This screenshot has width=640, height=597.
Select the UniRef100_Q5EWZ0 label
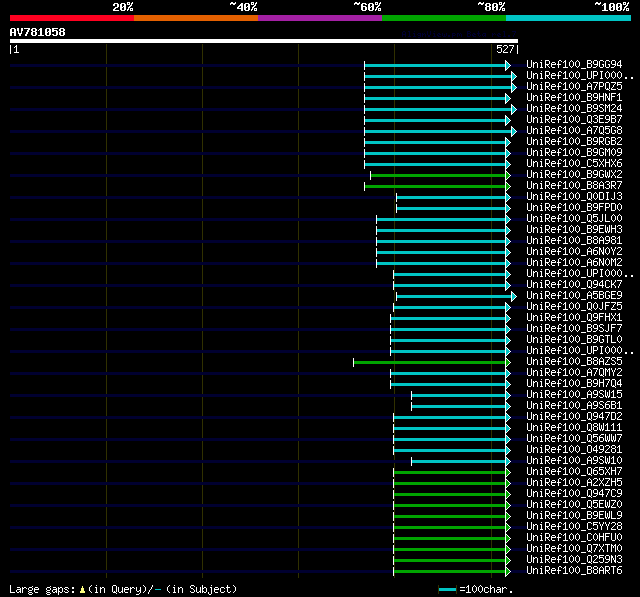click(574, 505)
